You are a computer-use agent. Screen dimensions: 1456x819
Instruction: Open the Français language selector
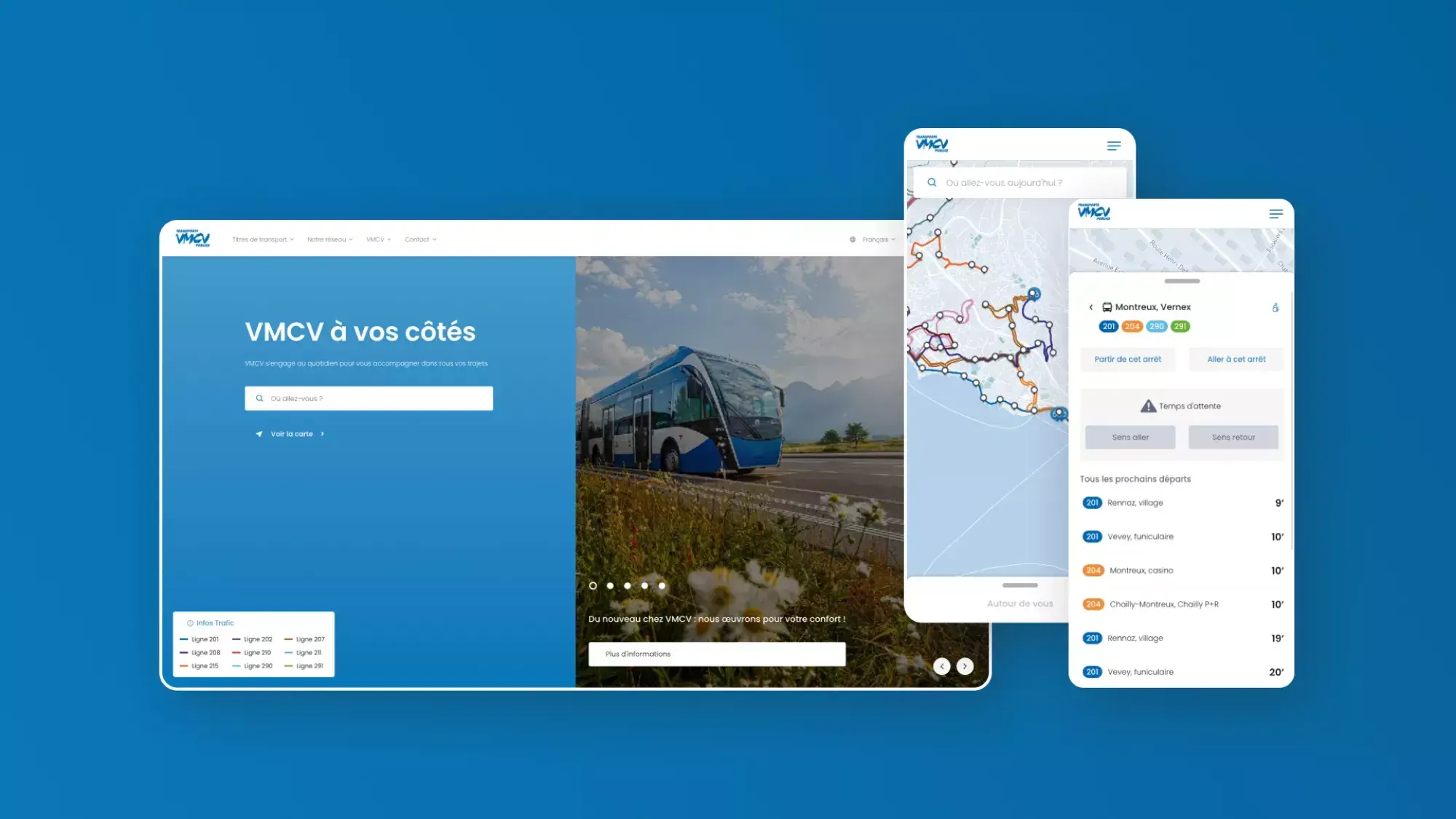(879, 240)
